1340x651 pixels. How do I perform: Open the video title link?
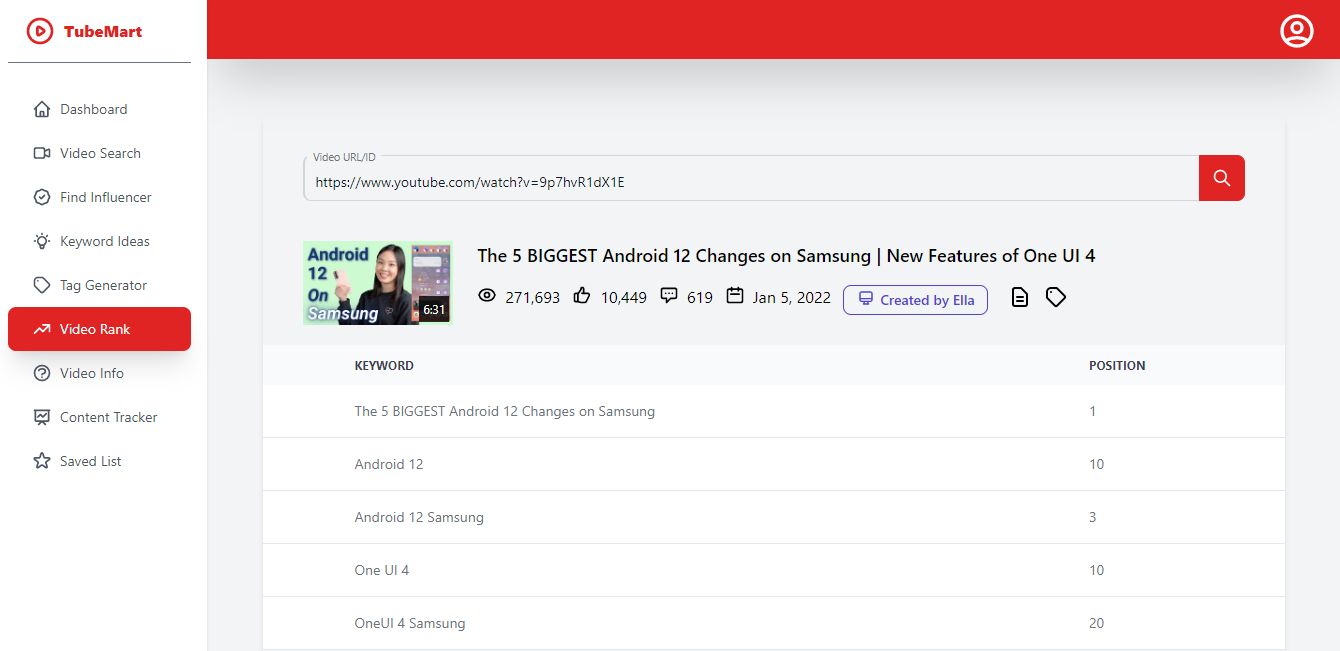coord(786,256)
